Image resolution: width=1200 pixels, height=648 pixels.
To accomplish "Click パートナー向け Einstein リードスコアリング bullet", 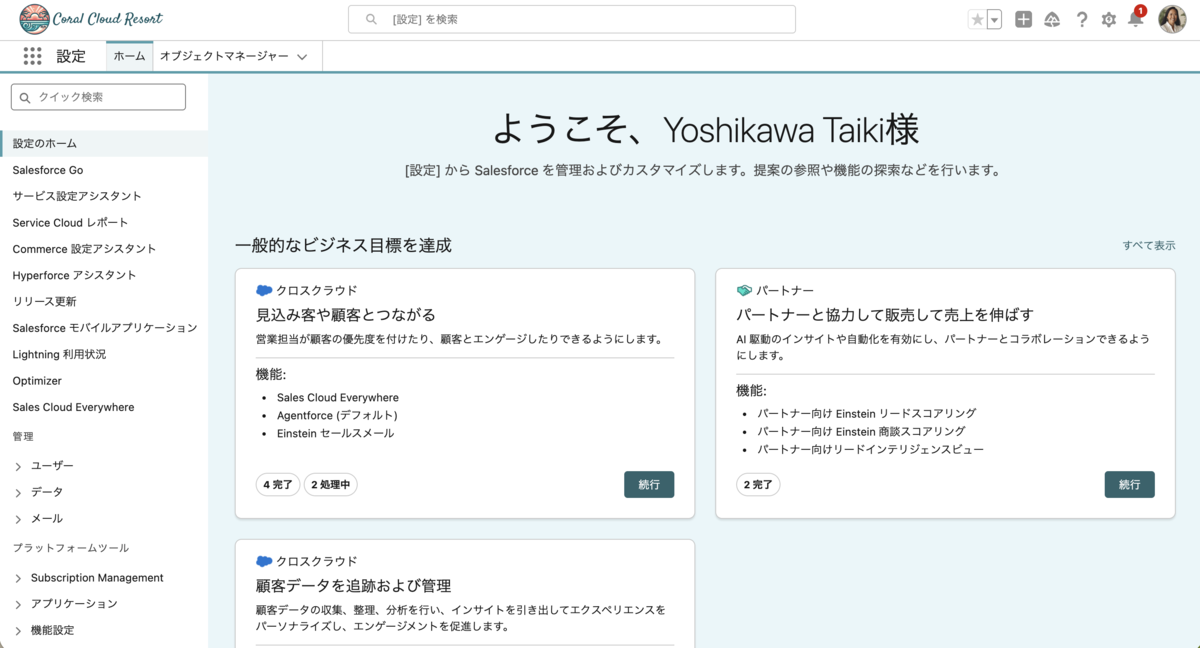I will point(866,413).
